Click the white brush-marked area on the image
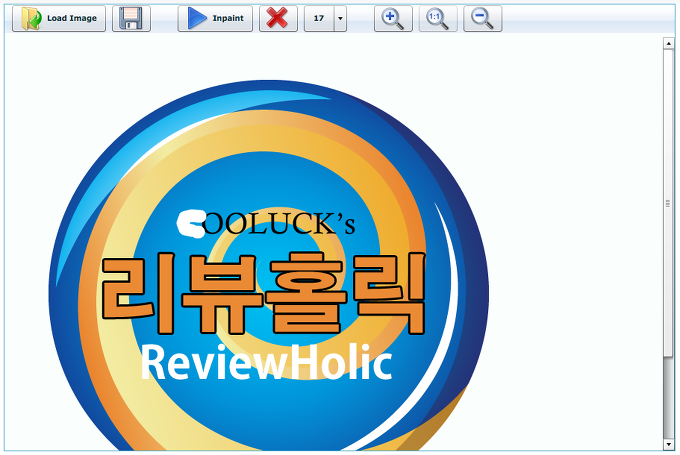Image resolution: width=680 pixels, height=455 pixels. point(191,224)
